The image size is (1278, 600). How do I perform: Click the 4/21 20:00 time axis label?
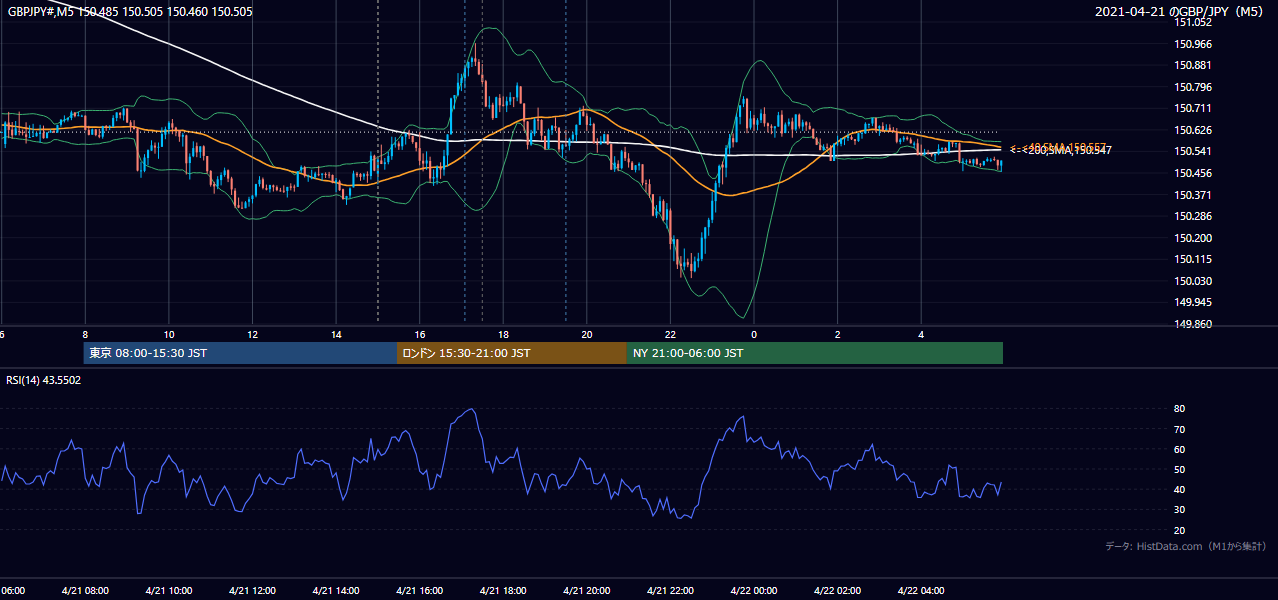tap(587, 591)
